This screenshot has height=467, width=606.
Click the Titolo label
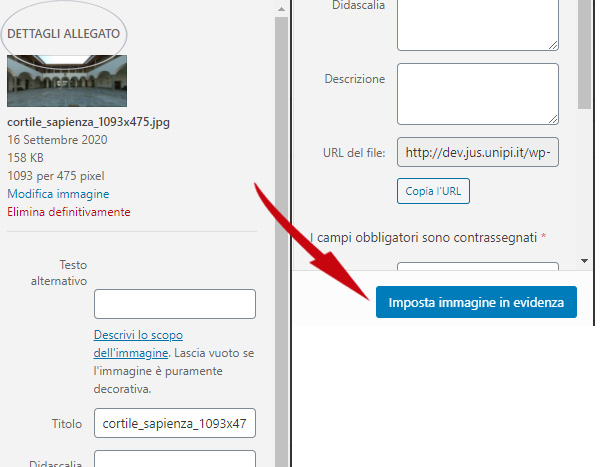[x=67, y=424]
